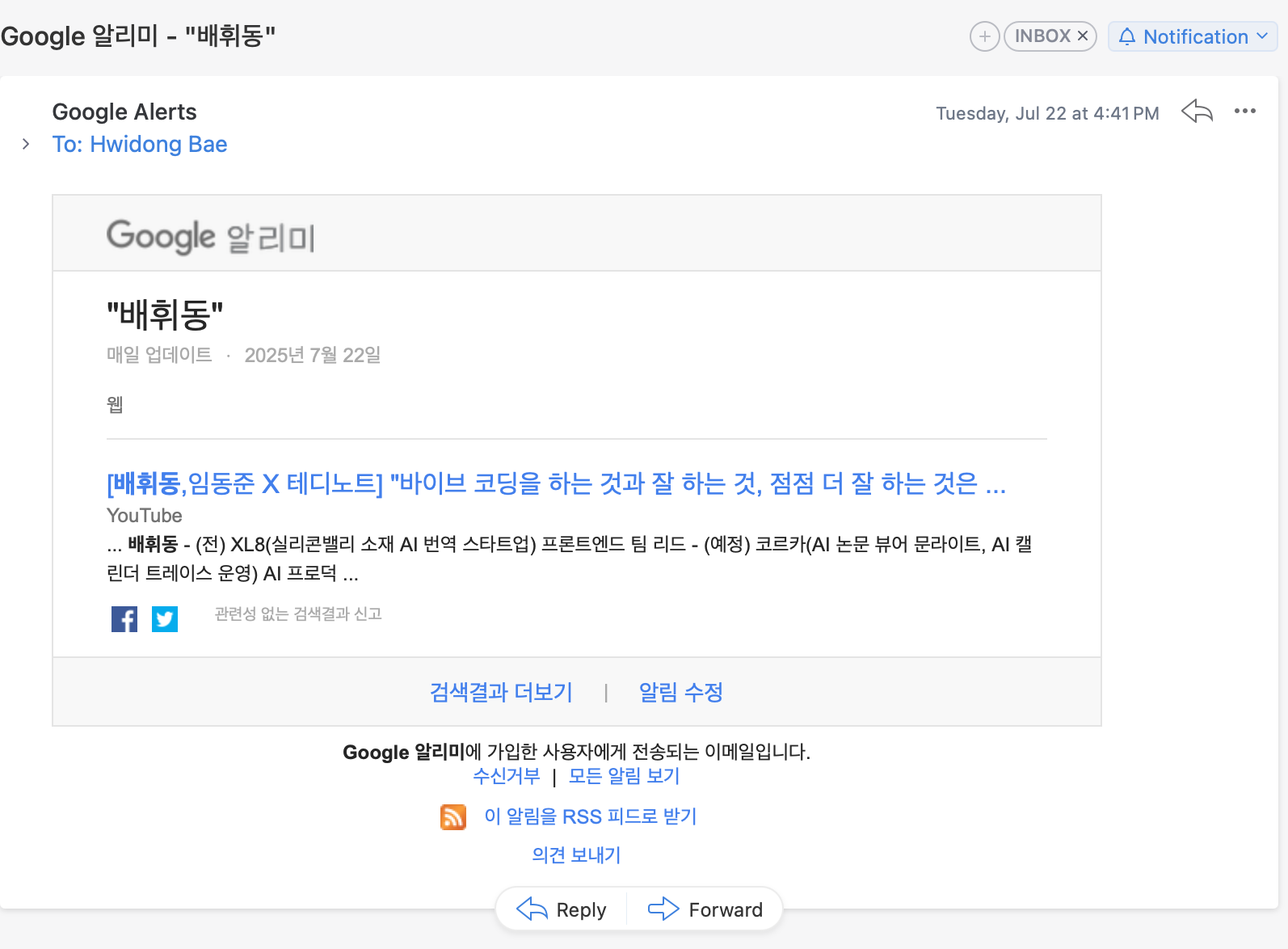
Task: Click the "배휘동" alert query heading
Action: pyautogui.click(x=165, y=315)
